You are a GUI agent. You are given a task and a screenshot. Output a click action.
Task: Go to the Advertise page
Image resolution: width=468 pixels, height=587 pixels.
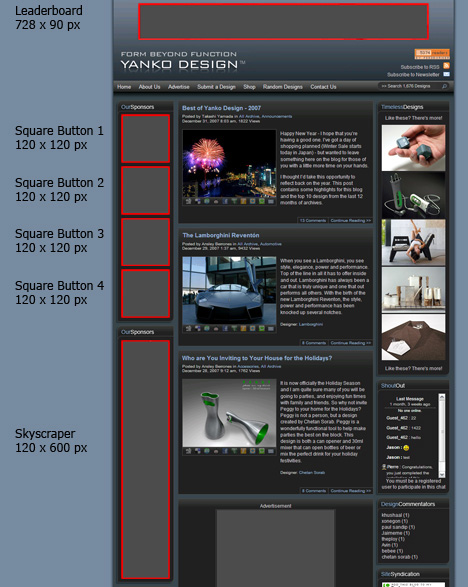click(x=179, y=87)
